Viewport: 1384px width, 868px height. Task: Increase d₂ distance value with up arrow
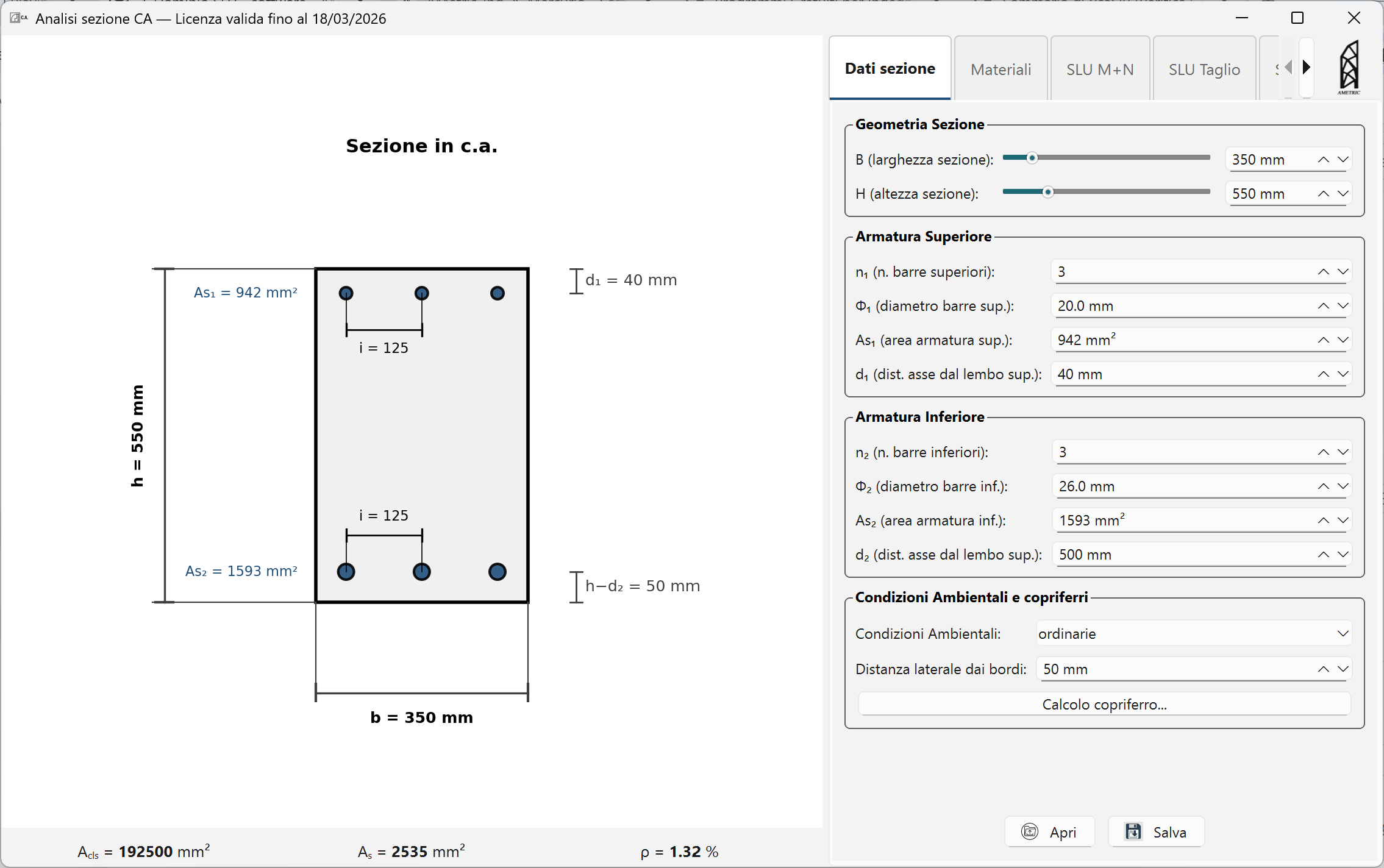coord(1323,555)
